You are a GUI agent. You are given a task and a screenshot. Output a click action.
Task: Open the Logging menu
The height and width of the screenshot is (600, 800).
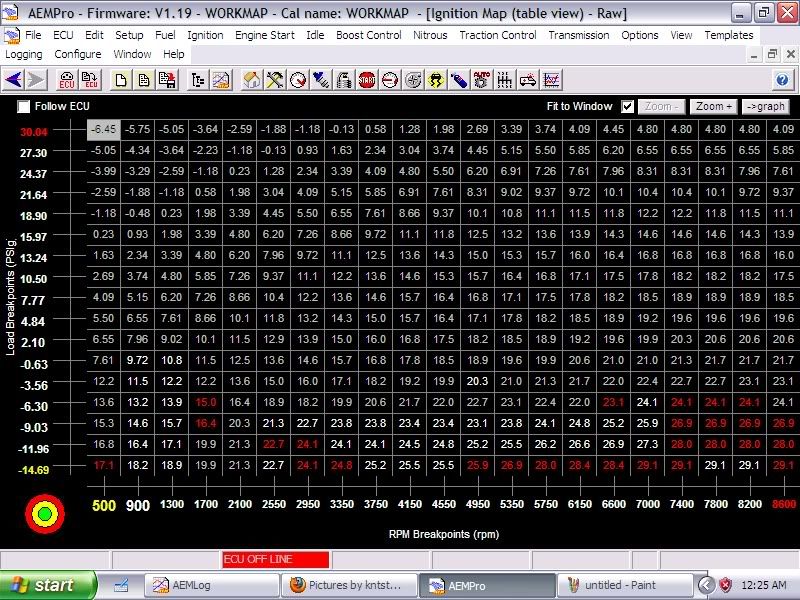(23, 54)
